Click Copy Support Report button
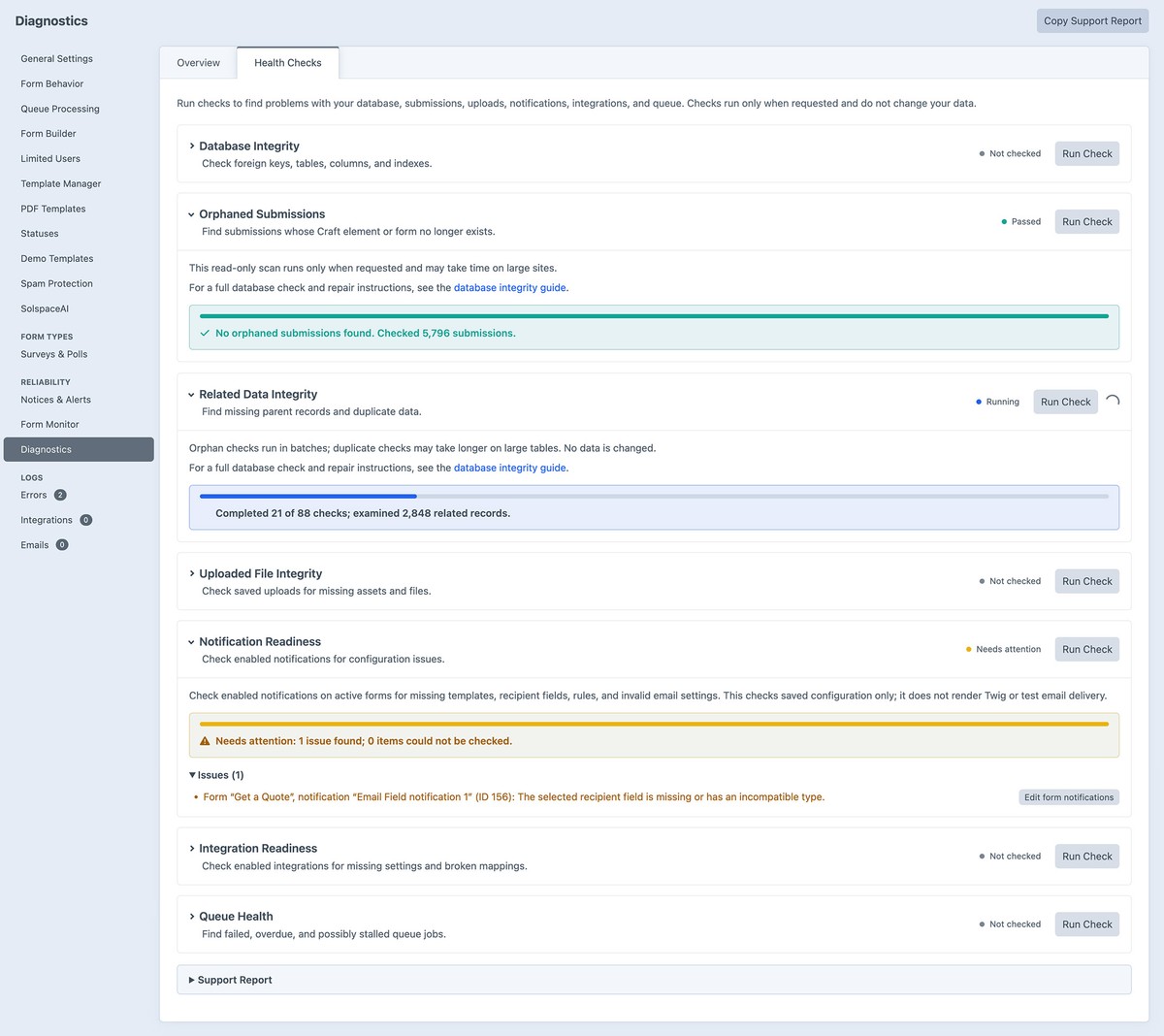Viewport: 1164px width, 1036px height. [x=1092, y=21]
